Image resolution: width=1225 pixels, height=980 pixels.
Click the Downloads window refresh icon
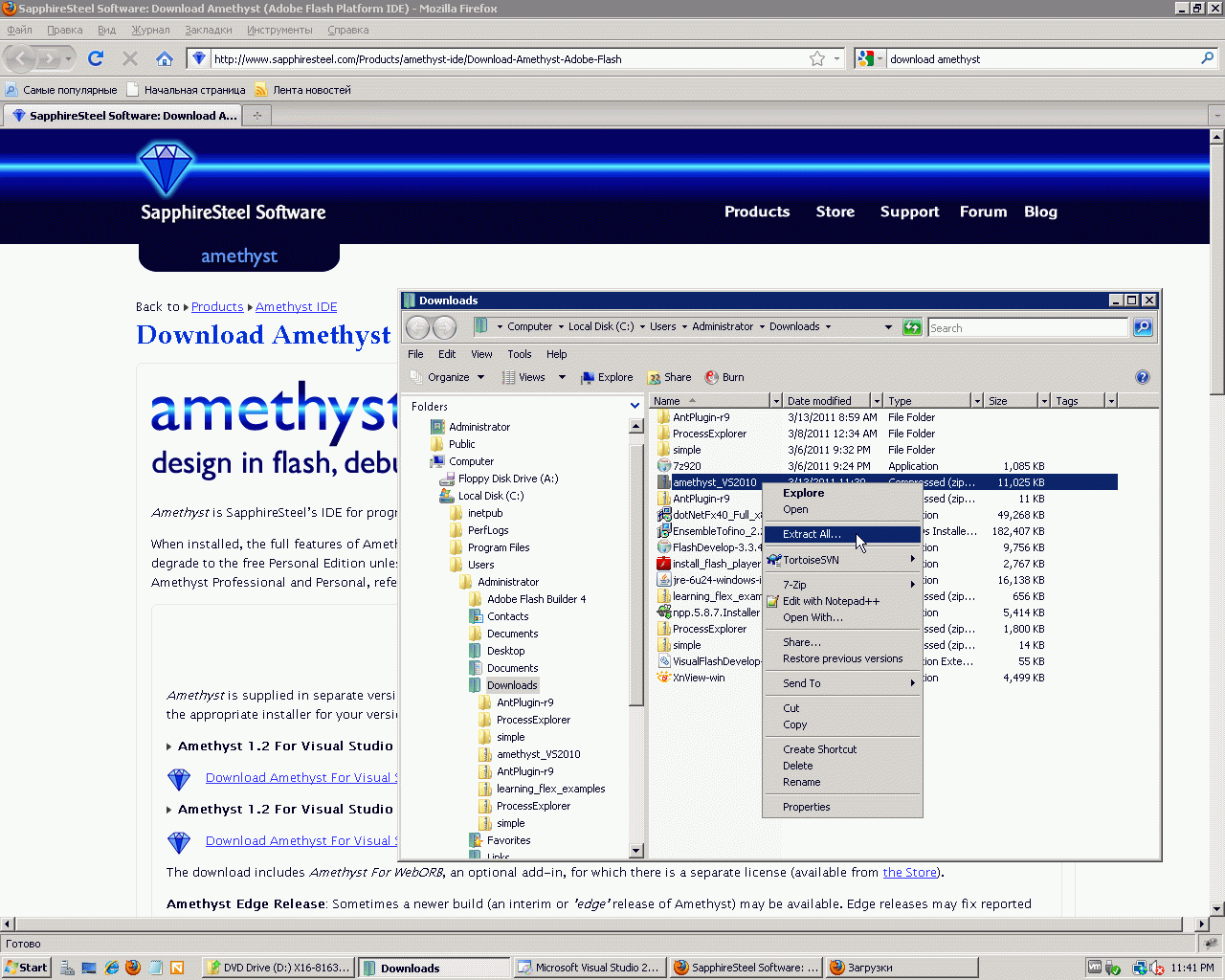912,327
